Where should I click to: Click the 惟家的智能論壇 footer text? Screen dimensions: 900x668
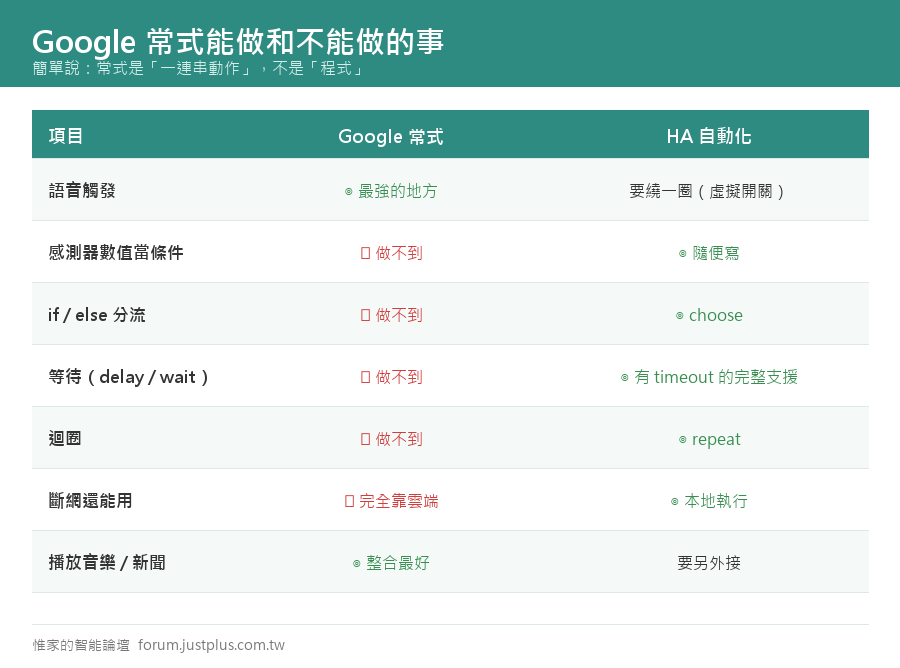tap(81, 646)
